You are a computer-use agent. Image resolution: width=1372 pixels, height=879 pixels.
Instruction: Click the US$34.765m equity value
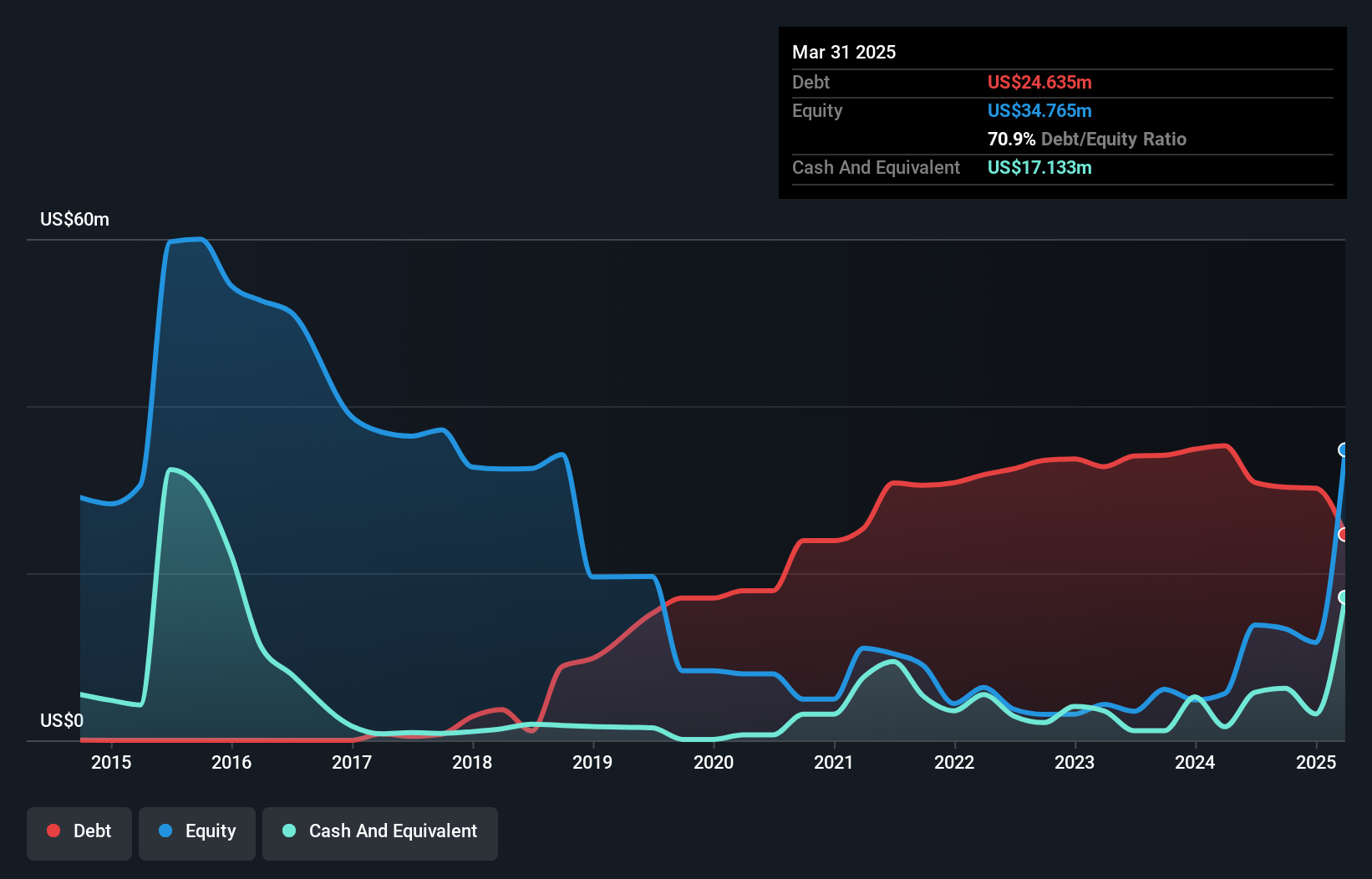coord(1039,110)
